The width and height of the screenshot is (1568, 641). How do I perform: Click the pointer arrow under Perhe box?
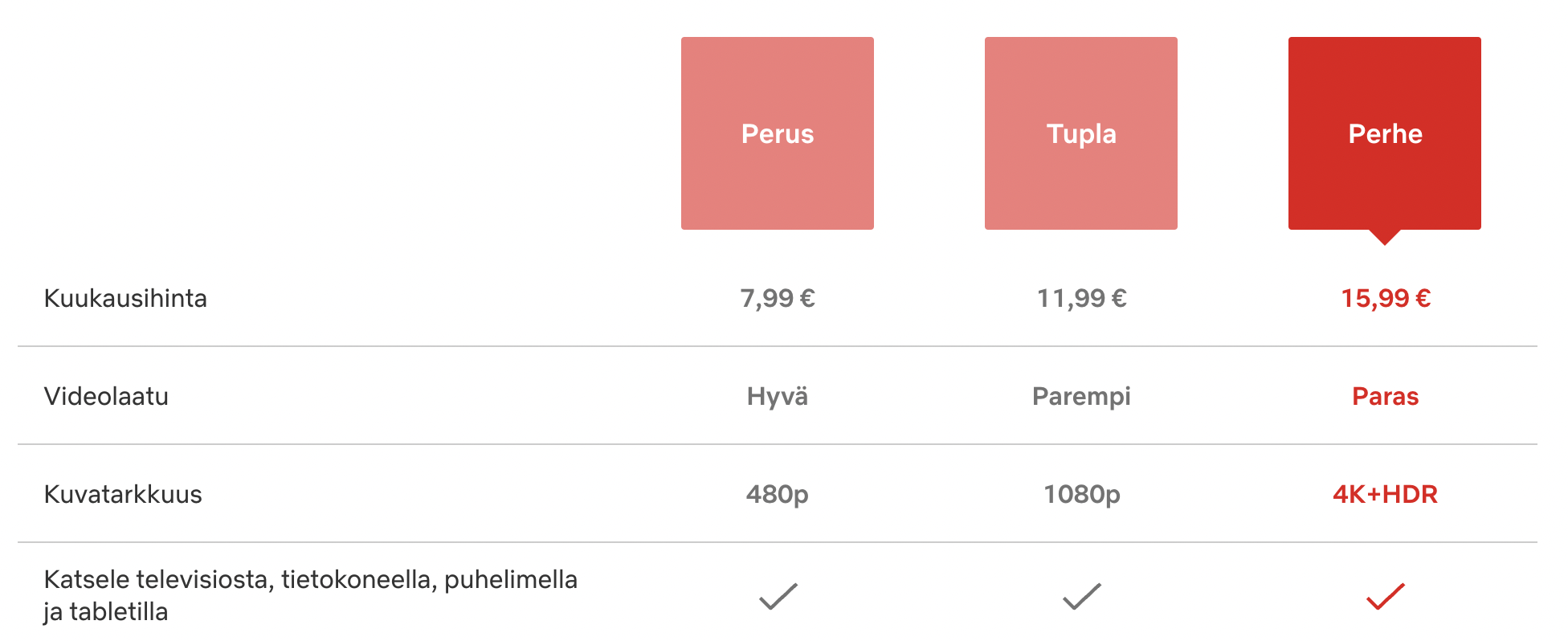1385,237
